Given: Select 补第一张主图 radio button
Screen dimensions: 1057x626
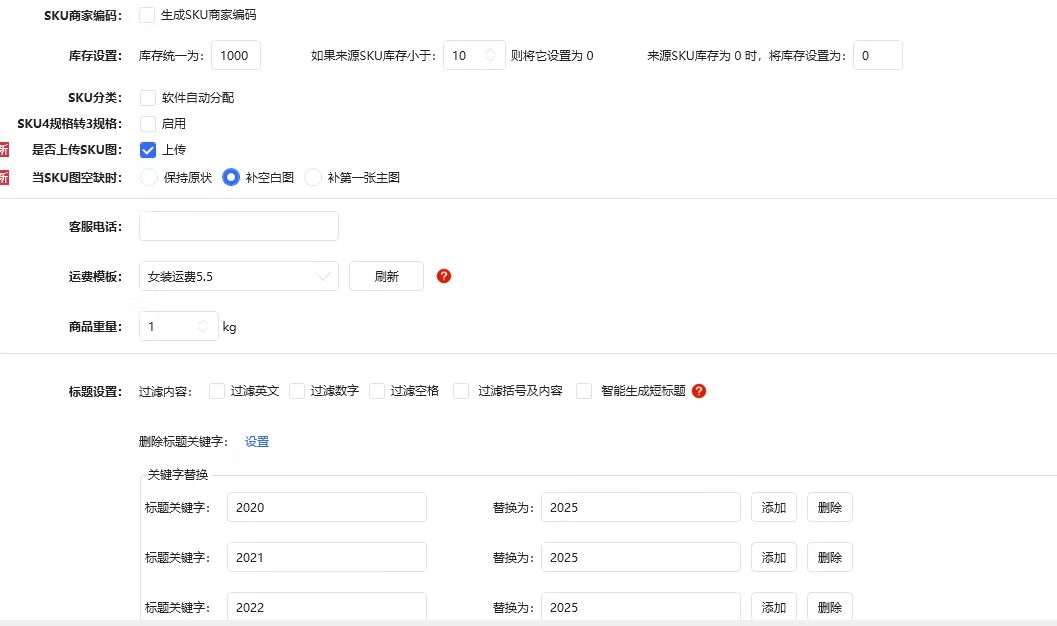Looking at the screenshot, I should (311, 177).
